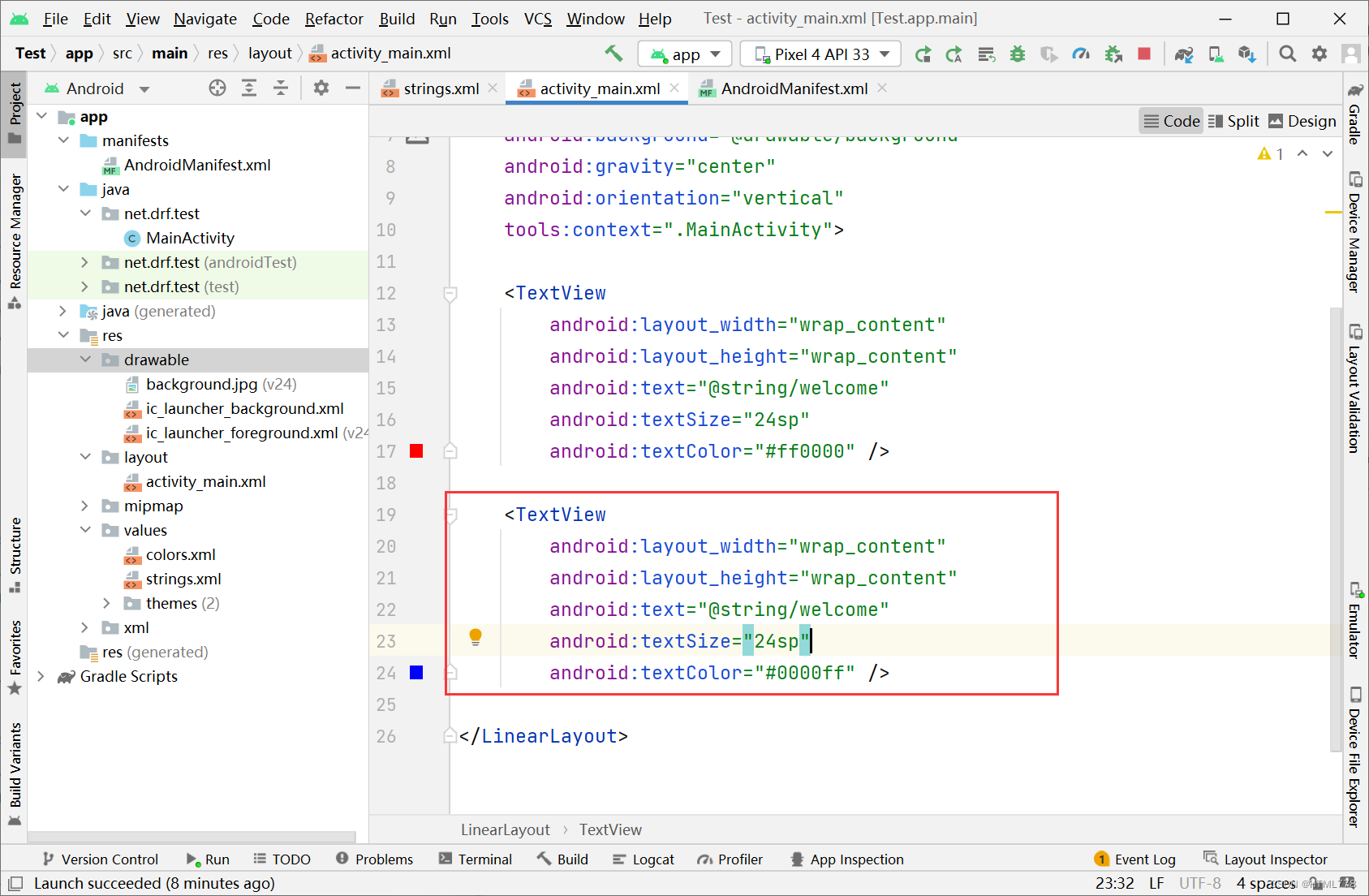The image size is (1369, 896).
Task: Click the yellow light bulb quick-fix icon
Action: (476, 637)
